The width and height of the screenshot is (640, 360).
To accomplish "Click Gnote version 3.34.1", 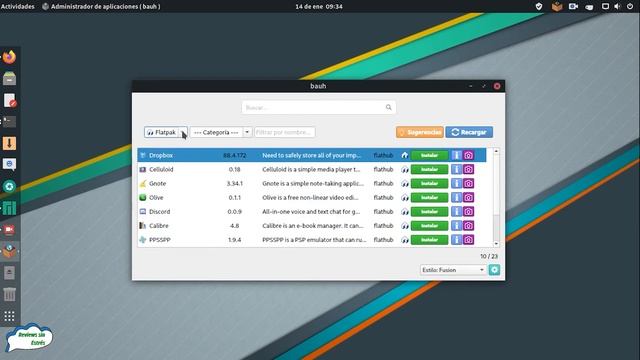I will point(235,184).
